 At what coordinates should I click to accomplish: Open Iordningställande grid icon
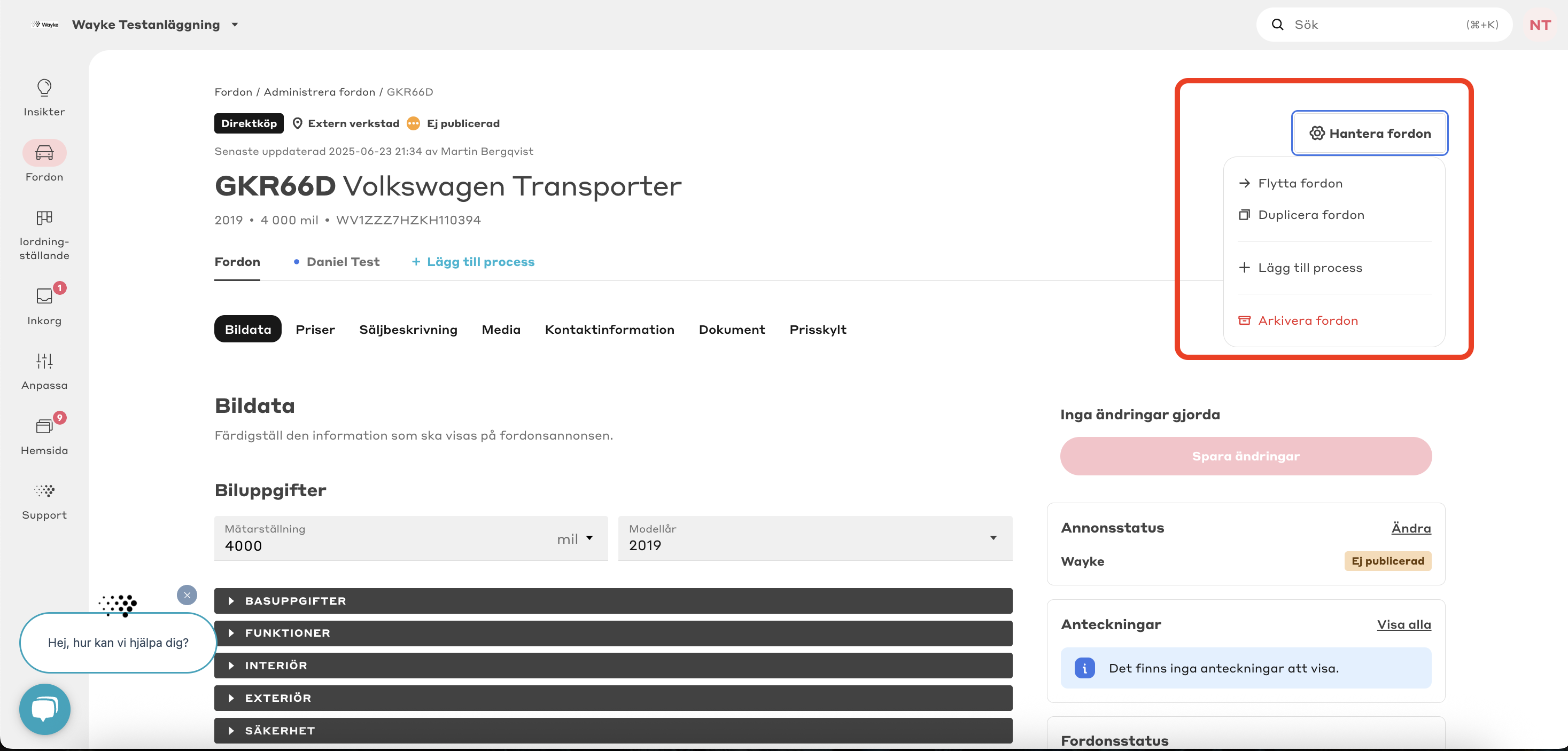[44, 217]
